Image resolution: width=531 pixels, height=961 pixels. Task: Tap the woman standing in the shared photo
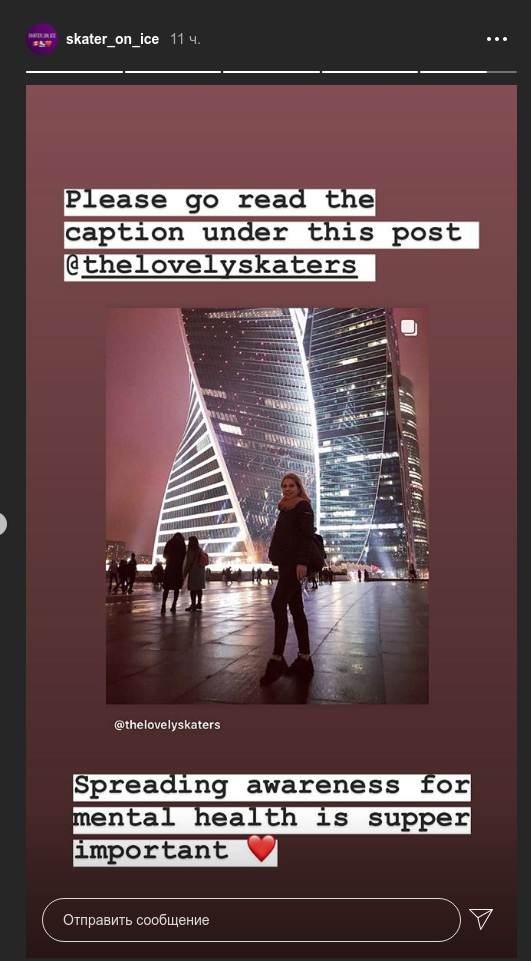(x=292, y=579)
